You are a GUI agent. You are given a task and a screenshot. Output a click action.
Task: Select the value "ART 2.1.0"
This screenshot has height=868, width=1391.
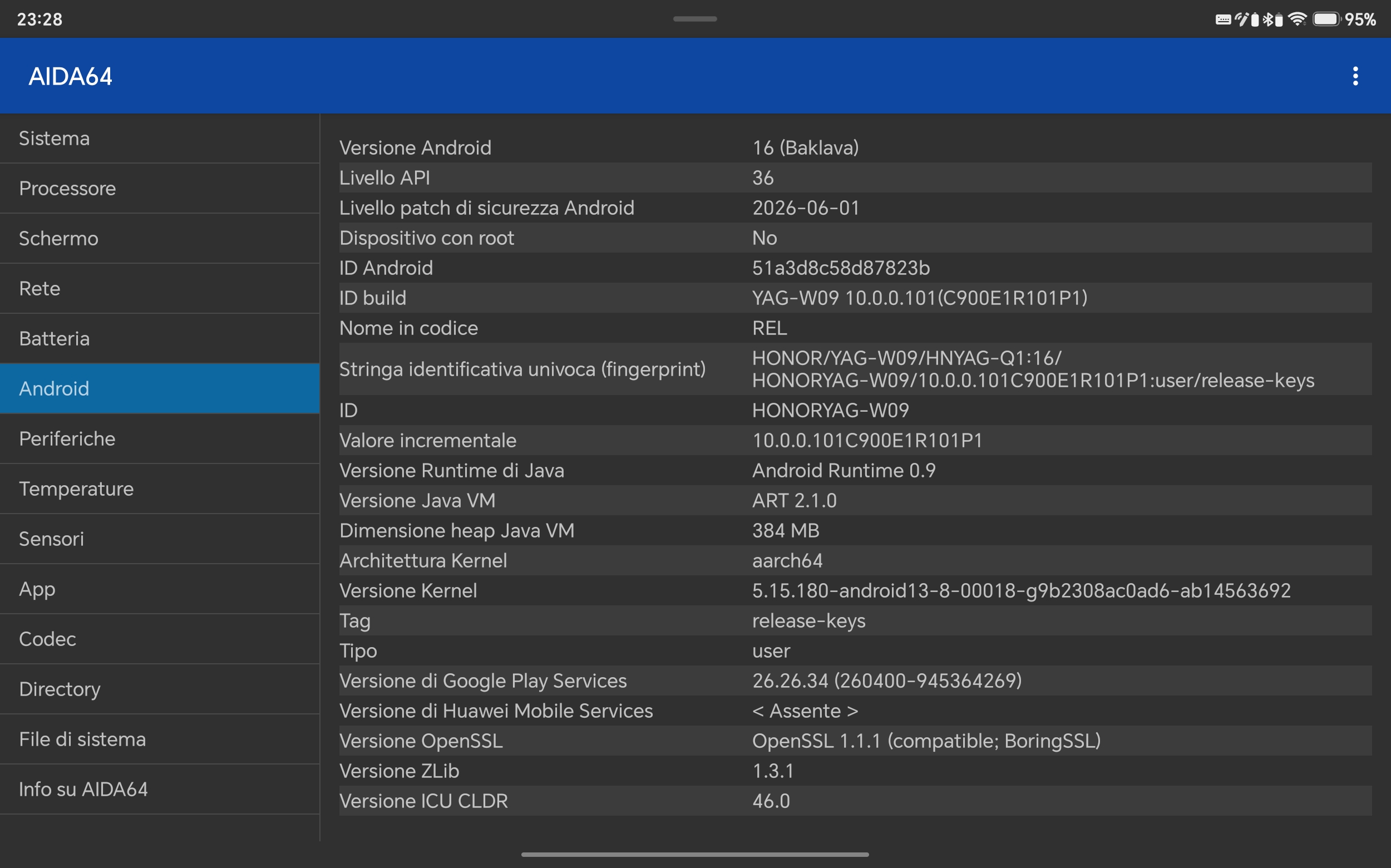pos(795,501)
